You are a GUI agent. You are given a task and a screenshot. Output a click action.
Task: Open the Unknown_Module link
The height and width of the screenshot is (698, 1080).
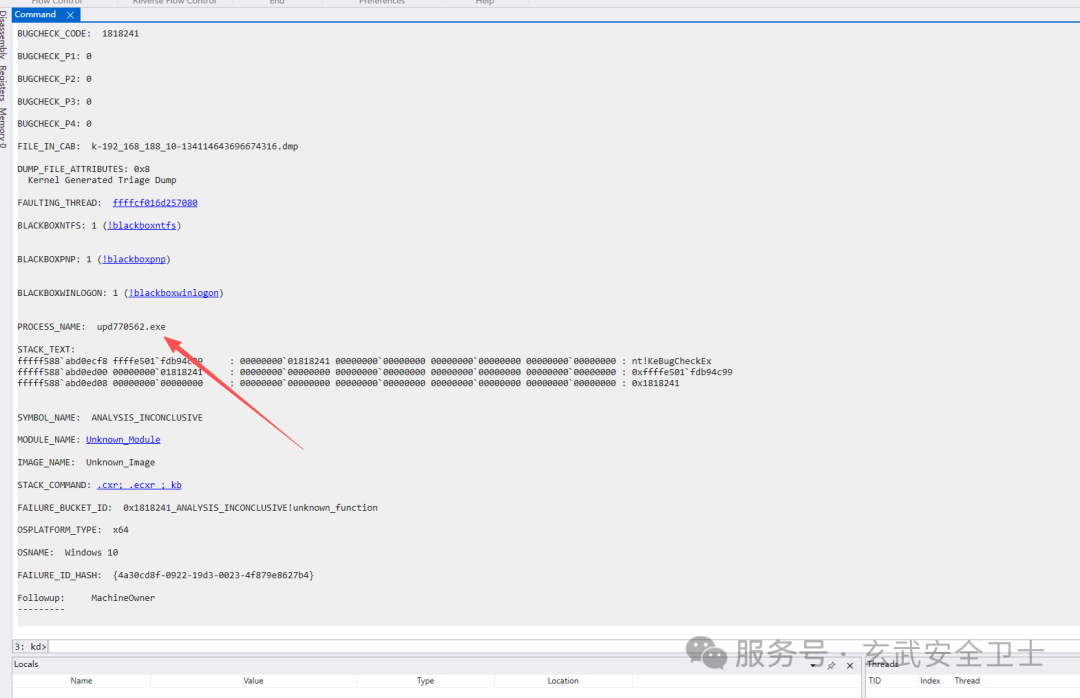click(x=123, y=440)
